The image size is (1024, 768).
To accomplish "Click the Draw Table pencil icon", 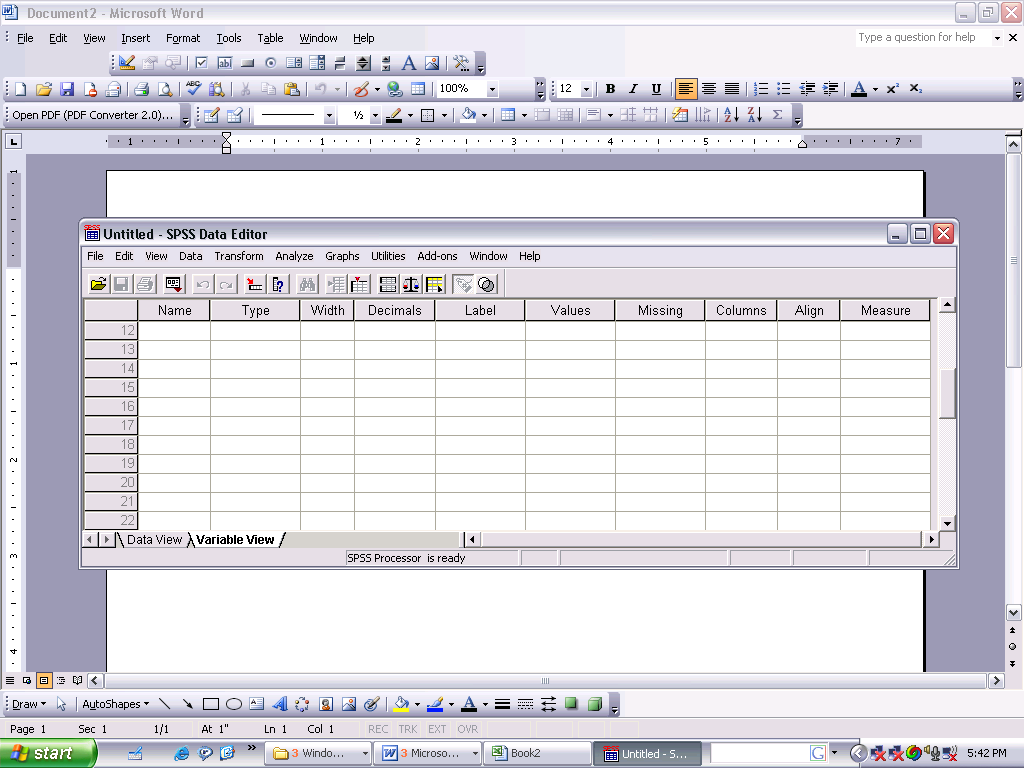I will 211,115.
